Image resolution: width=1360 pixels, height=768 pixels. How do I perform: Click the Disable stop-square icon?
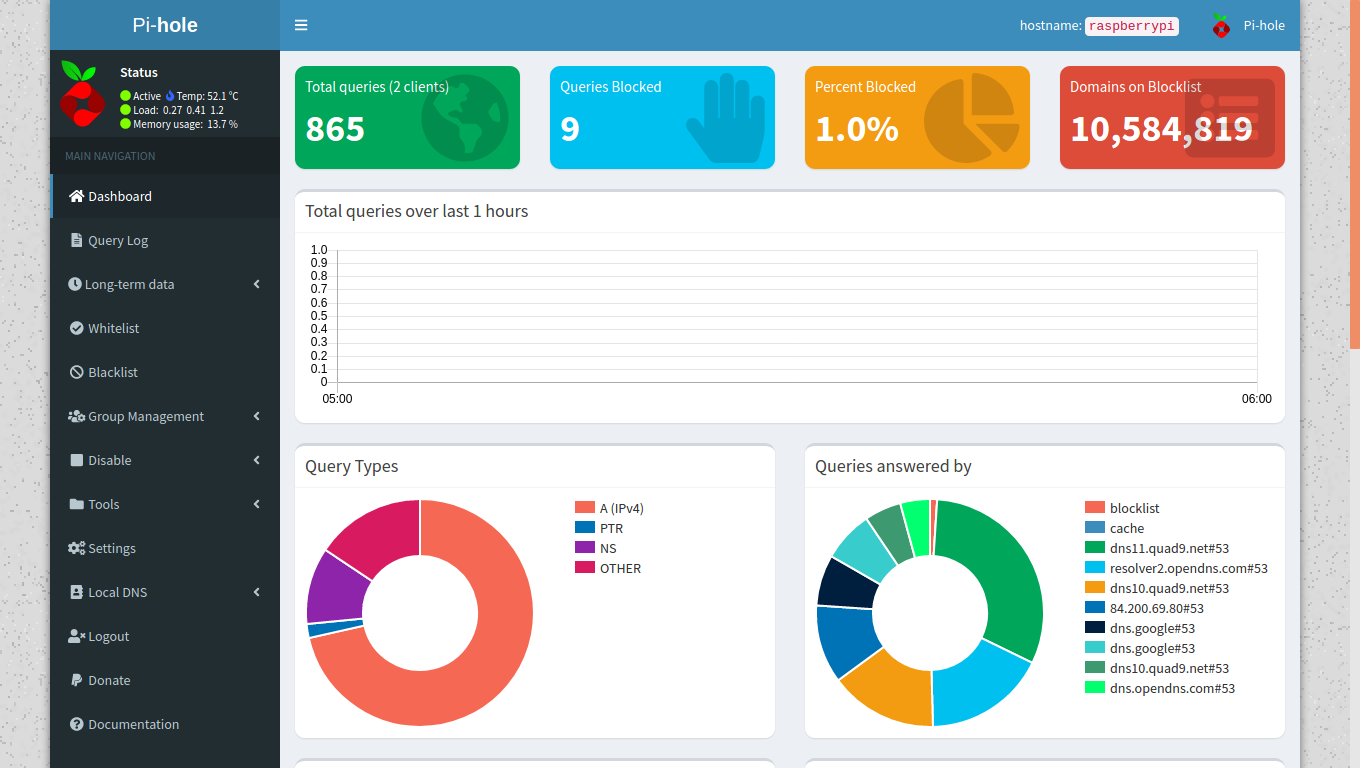point(77,460)
